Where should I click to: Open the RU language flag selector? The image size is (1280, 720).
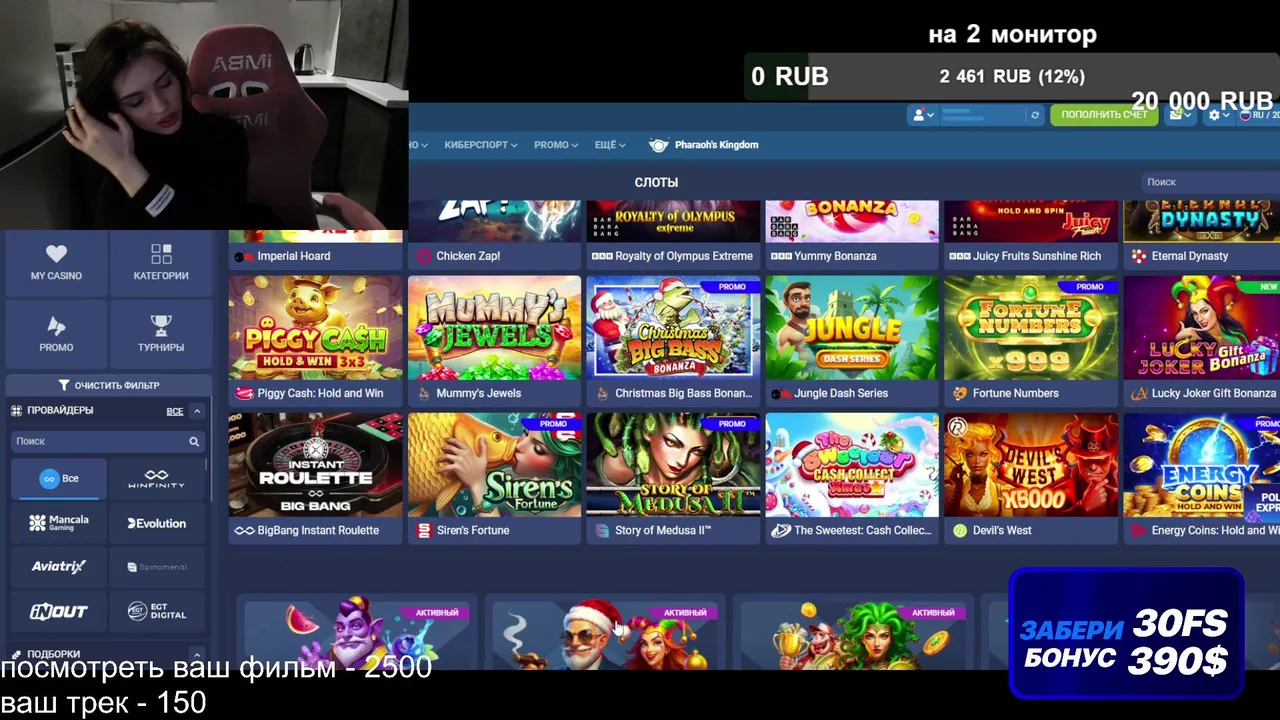(x=1258, y=115)
